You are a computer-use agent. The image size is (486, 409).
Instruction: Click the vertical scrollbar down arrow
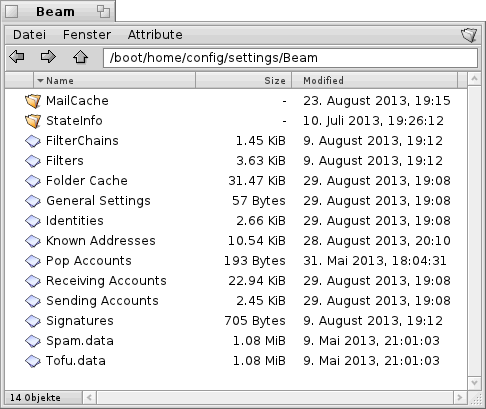point(474,383)
